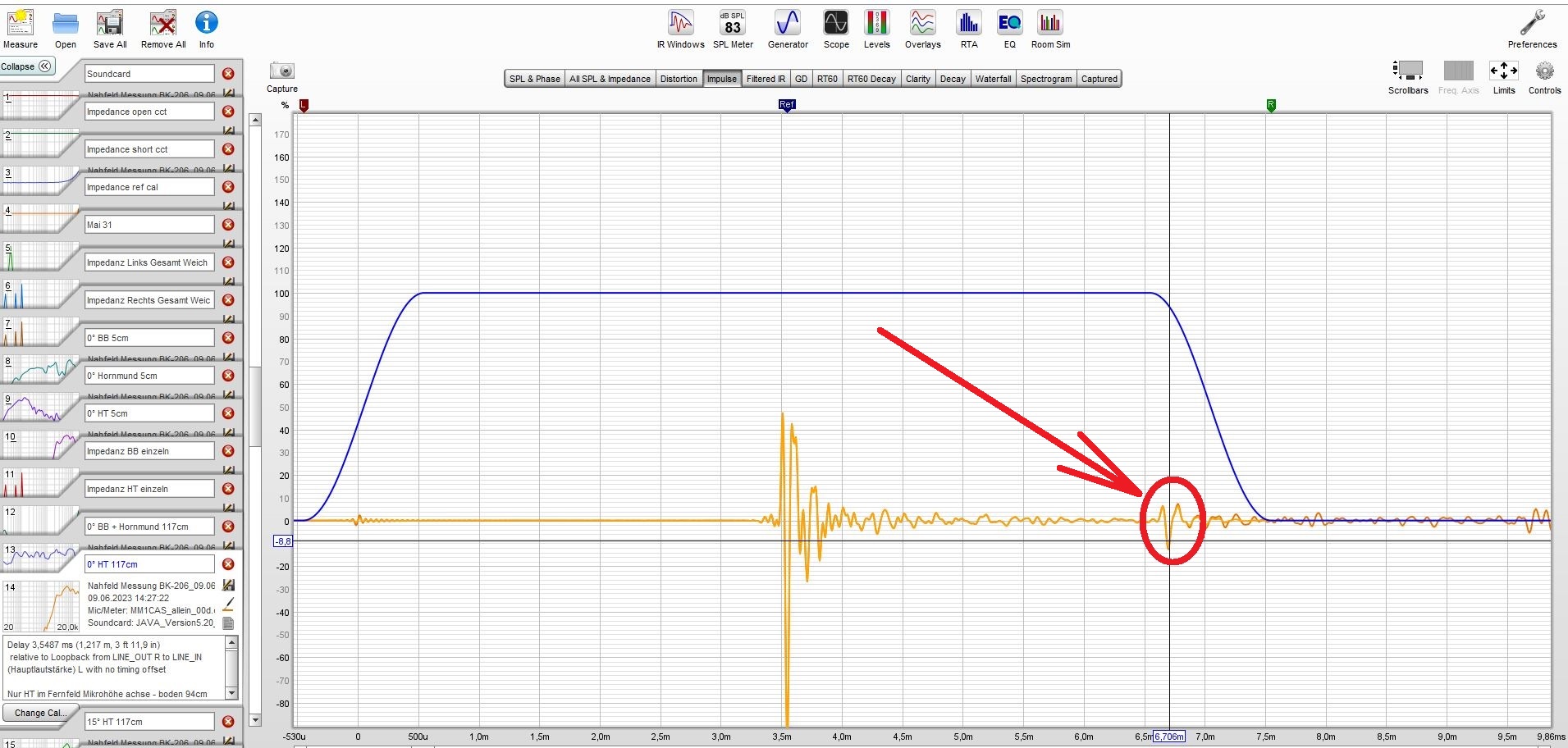The image size is (1568, 748).
Task: Click the cursor time value 6,706m
Action: (x=1169, y=737)
